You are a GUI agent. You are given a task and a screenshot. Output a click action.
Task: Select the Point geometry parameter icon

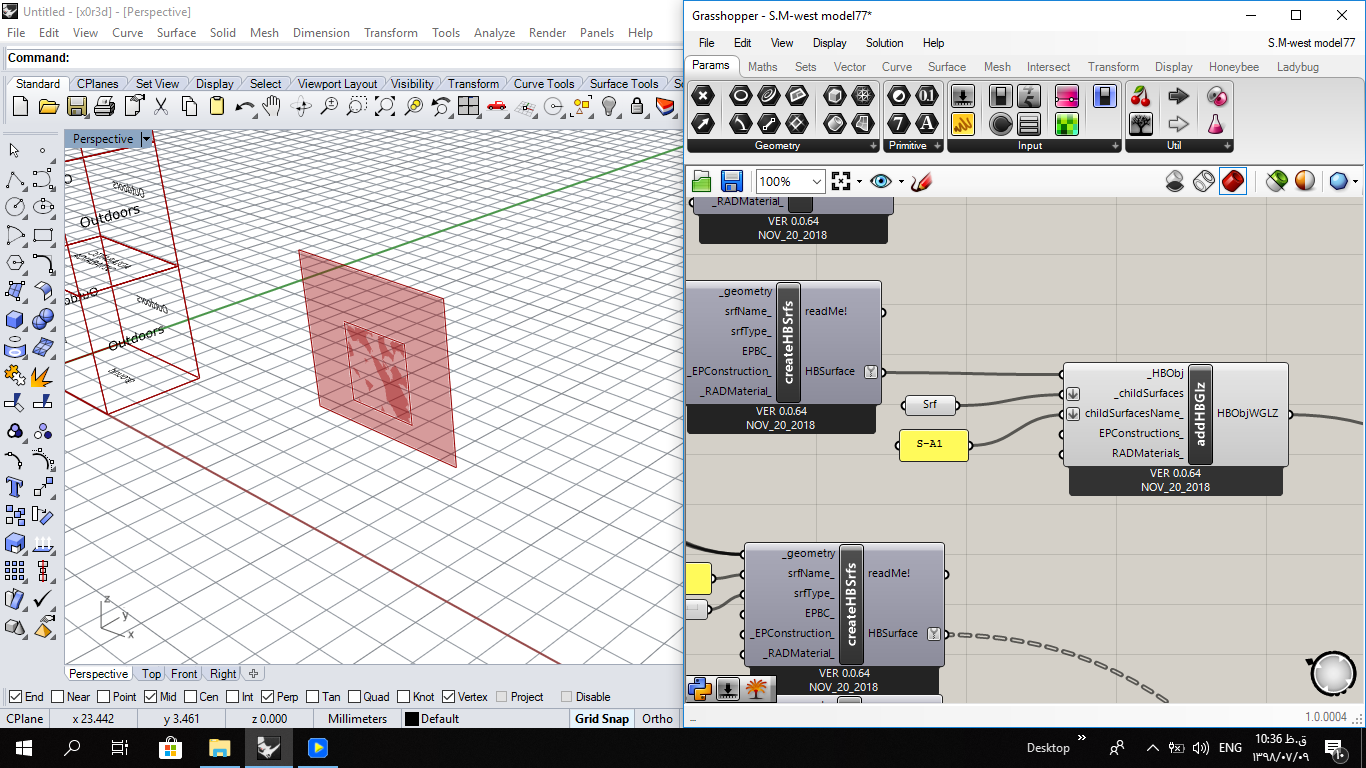tap(704, 96)
